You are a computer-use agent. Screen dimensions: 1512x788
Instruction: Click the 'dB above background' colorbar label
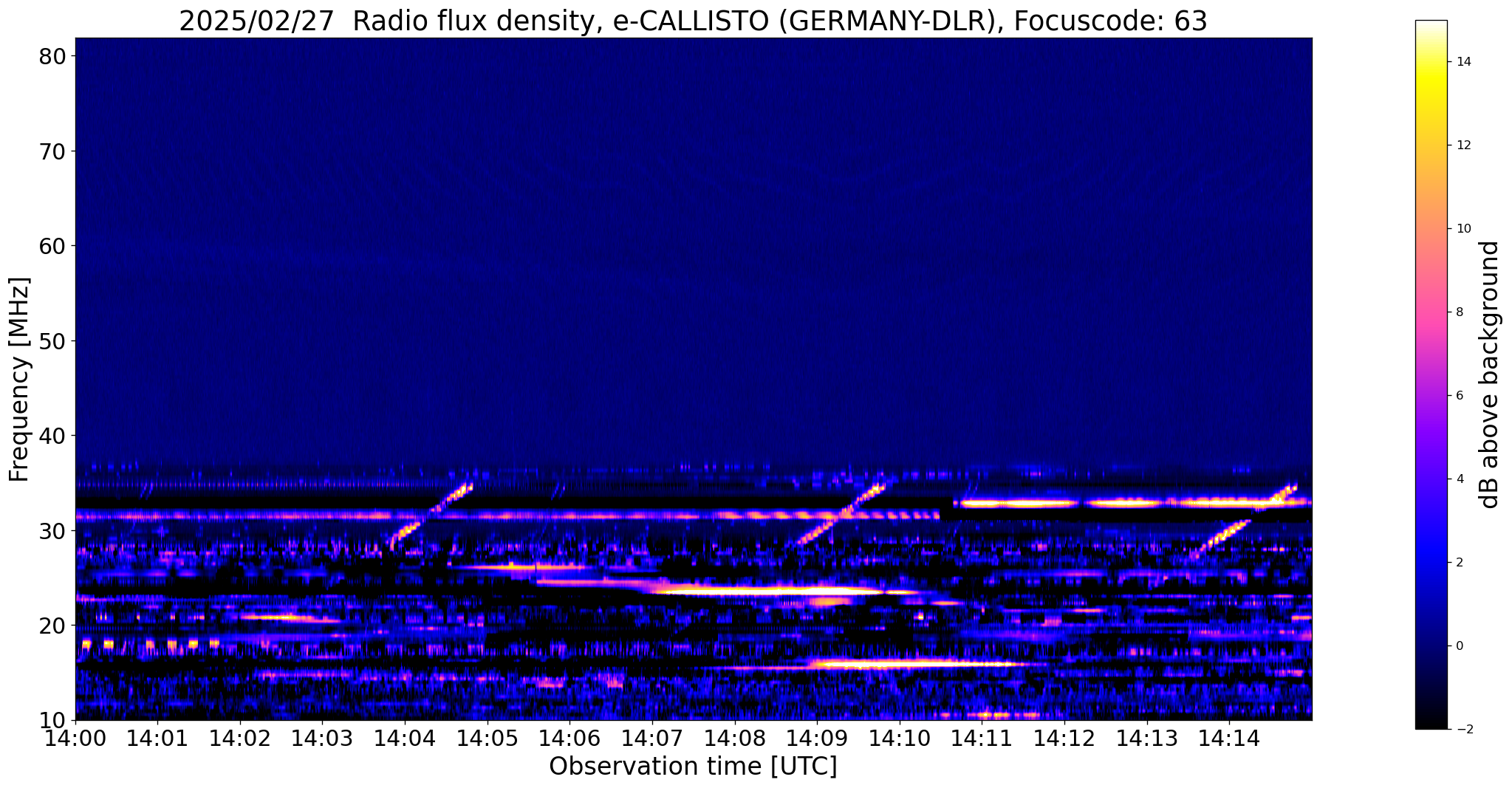tap(1490, 374)
